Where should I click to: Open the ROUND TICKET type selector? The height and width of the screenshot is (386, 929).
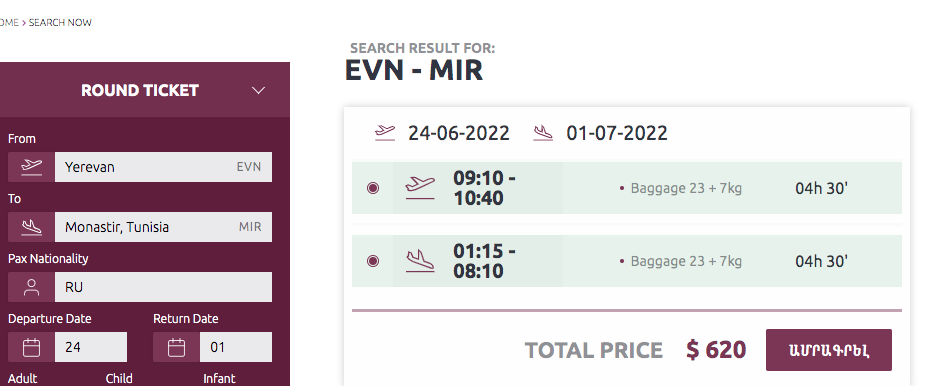point(140,90)
